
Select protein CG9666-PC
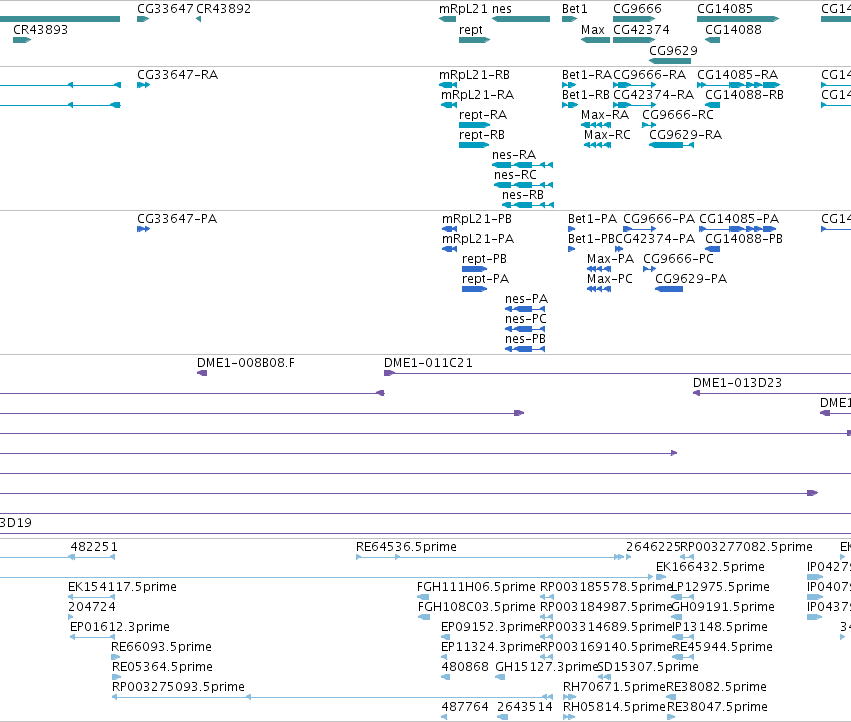click(650, 269)
